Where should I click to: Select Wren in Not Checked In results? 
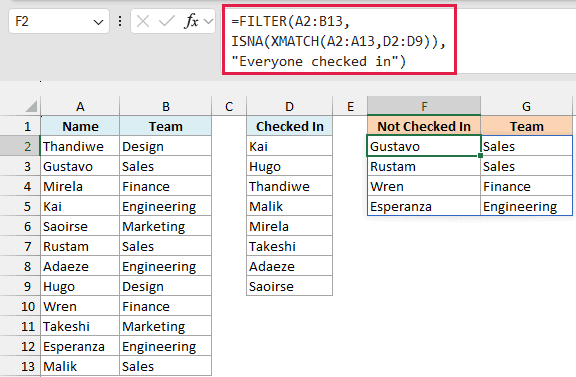click(424, 186)
